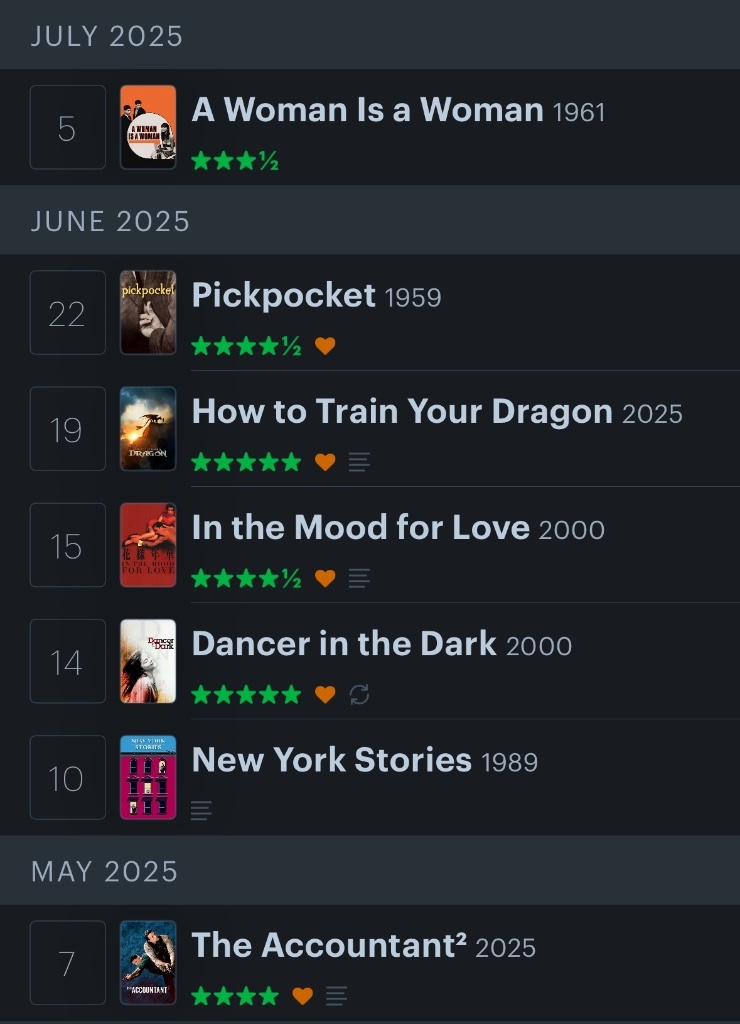
Task: Click heart icon on In the Mood for Love
Action: point(325,578)
